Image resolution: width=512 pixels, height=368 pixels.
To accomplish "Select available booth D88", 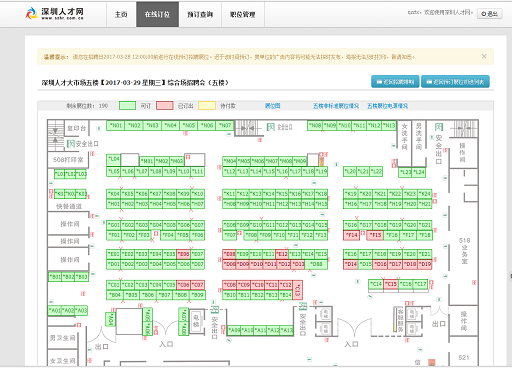I will pos(316,264).
